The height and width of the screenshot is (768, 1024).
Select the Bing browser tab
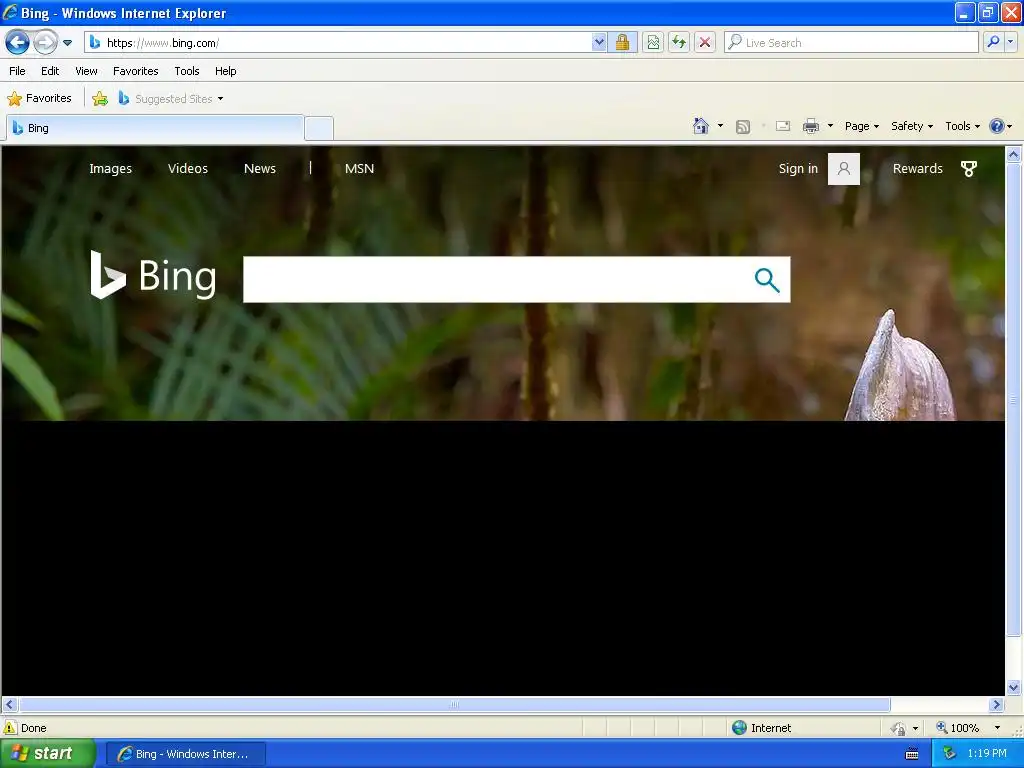(155, 128)
